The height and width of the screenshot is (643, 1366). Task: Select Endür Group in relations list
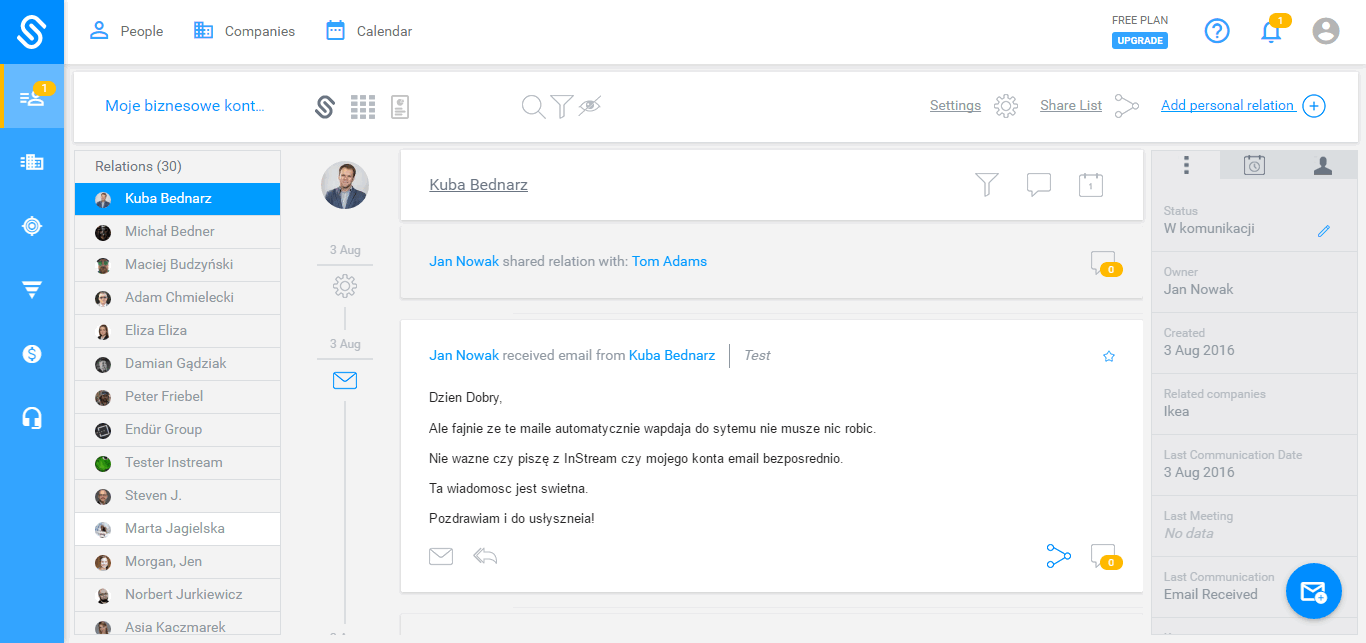tap(178, 430)
